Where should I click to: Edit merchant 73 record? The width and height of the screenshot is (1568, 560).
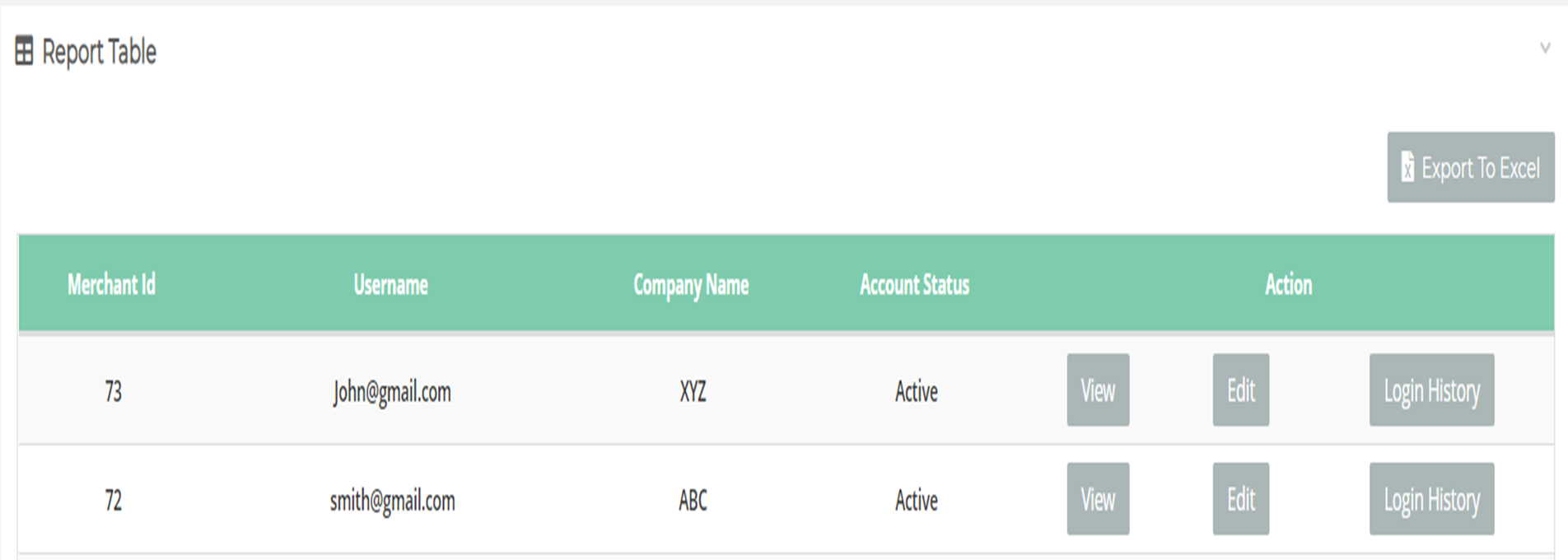(x=1240, y=390)
